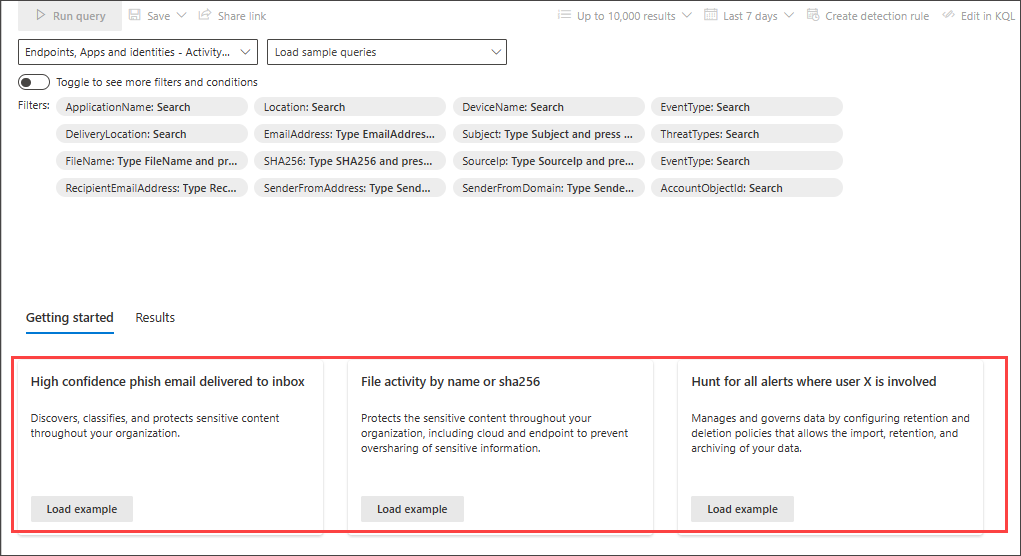This screenshot has width=1021, height=556.
Task: Click the Share link arrow icon
Action: coord(204,15)
